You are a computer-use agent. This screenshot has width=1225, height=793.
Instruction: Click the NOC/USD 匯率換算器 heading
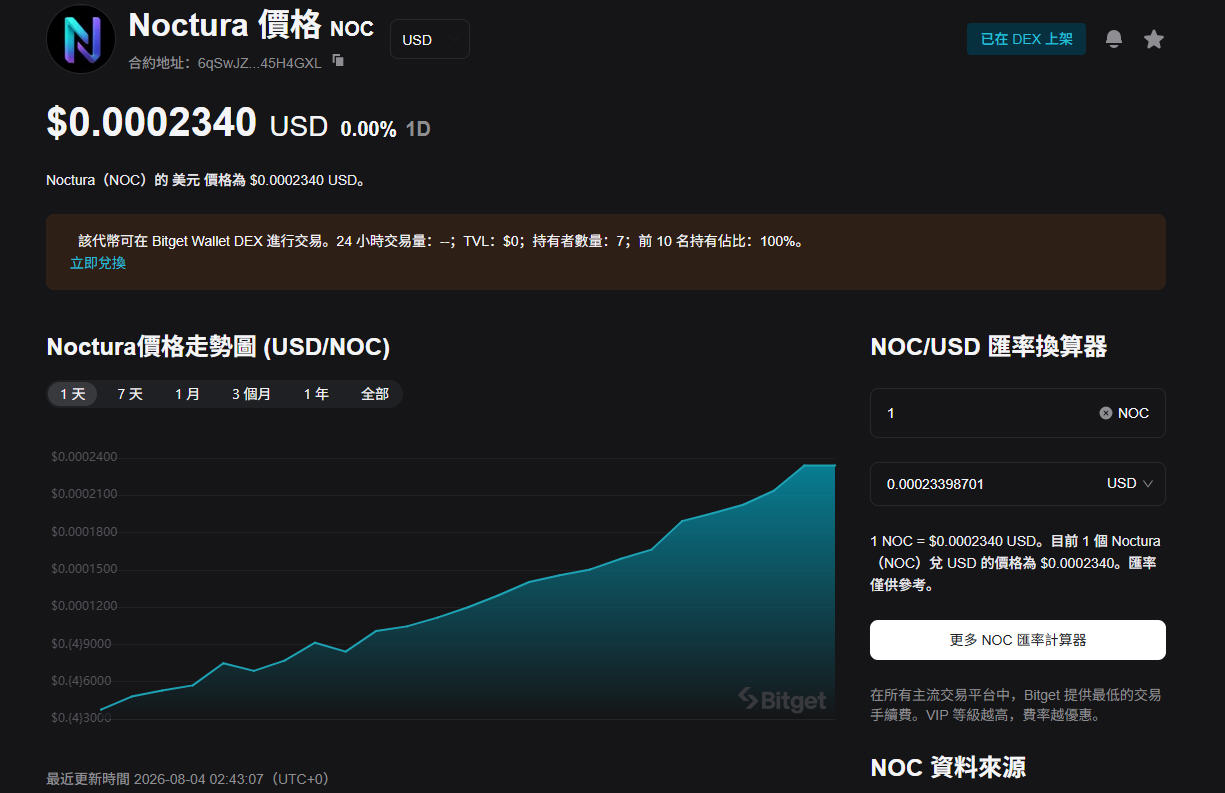tap(989, 347)
